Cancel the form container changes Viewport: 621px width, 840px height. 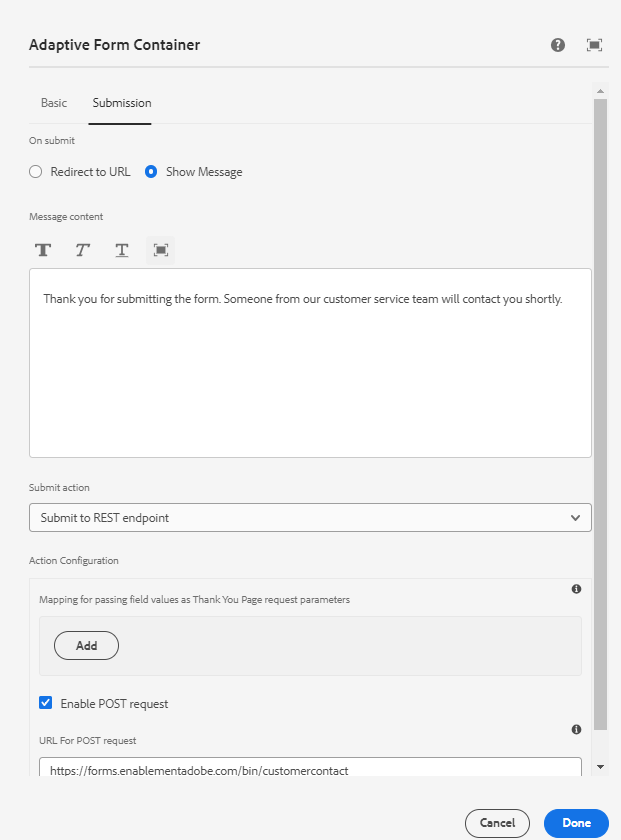(497, 823)
